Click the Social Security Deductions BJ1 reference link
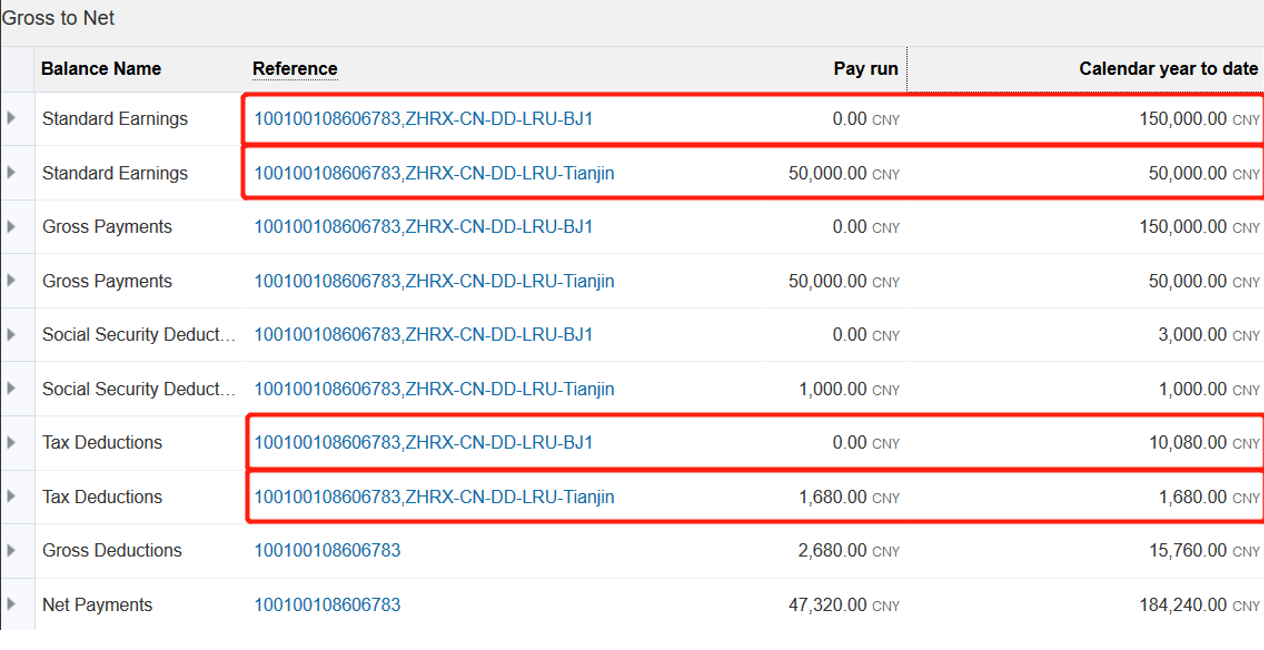1264x650 pixels. point(424,335)
